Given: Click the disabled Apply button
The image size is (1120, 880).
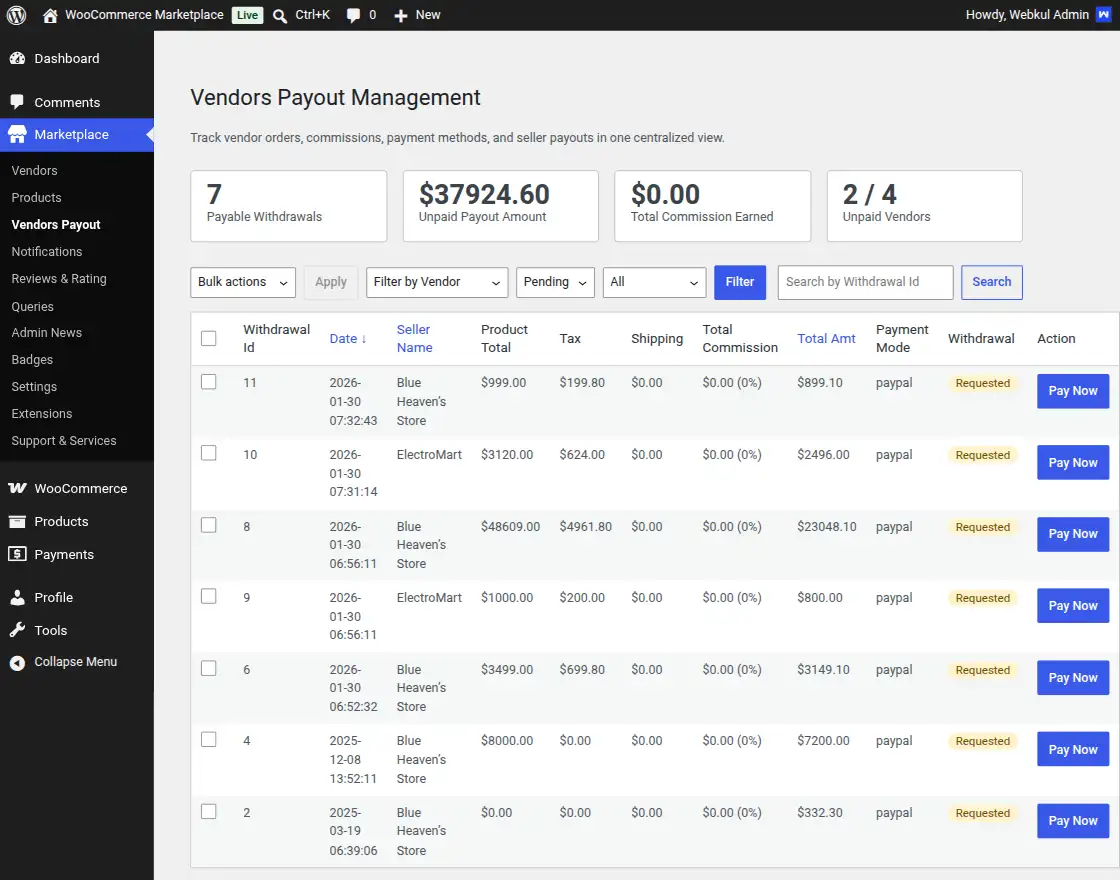Looking at the screenshot, I should click(331, 282).
